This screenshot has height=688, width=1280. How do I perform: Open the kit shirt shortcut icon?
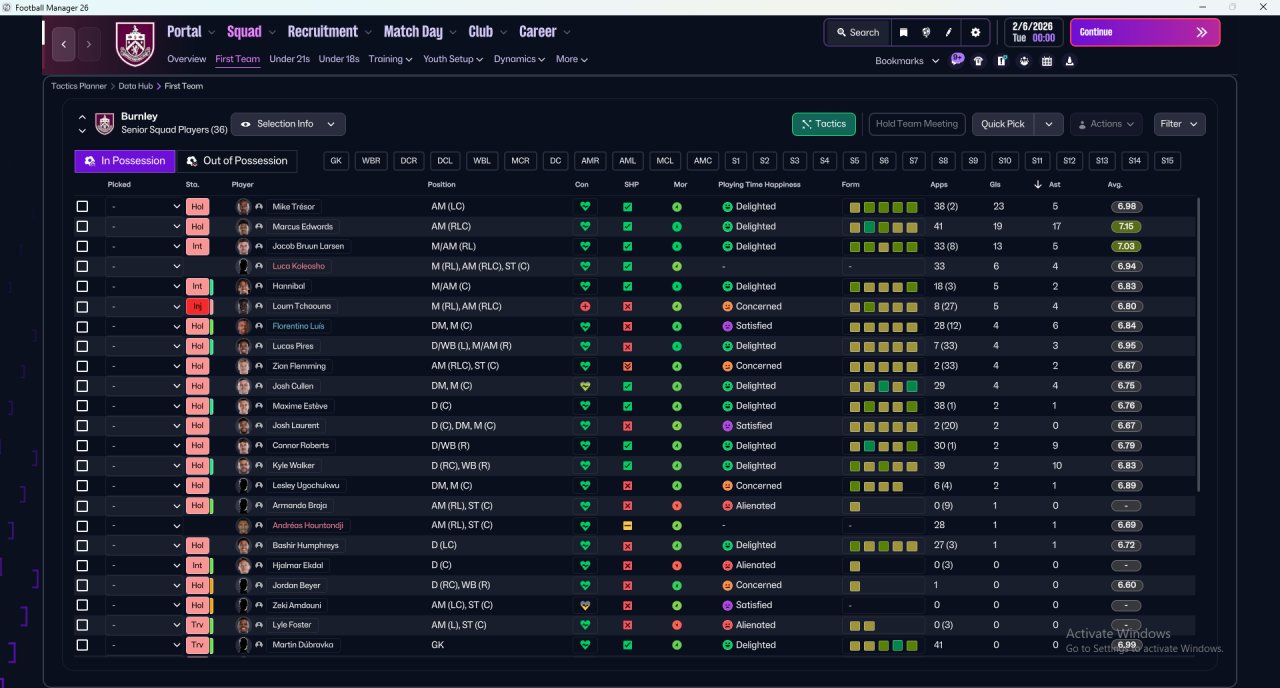coord(978,61)
